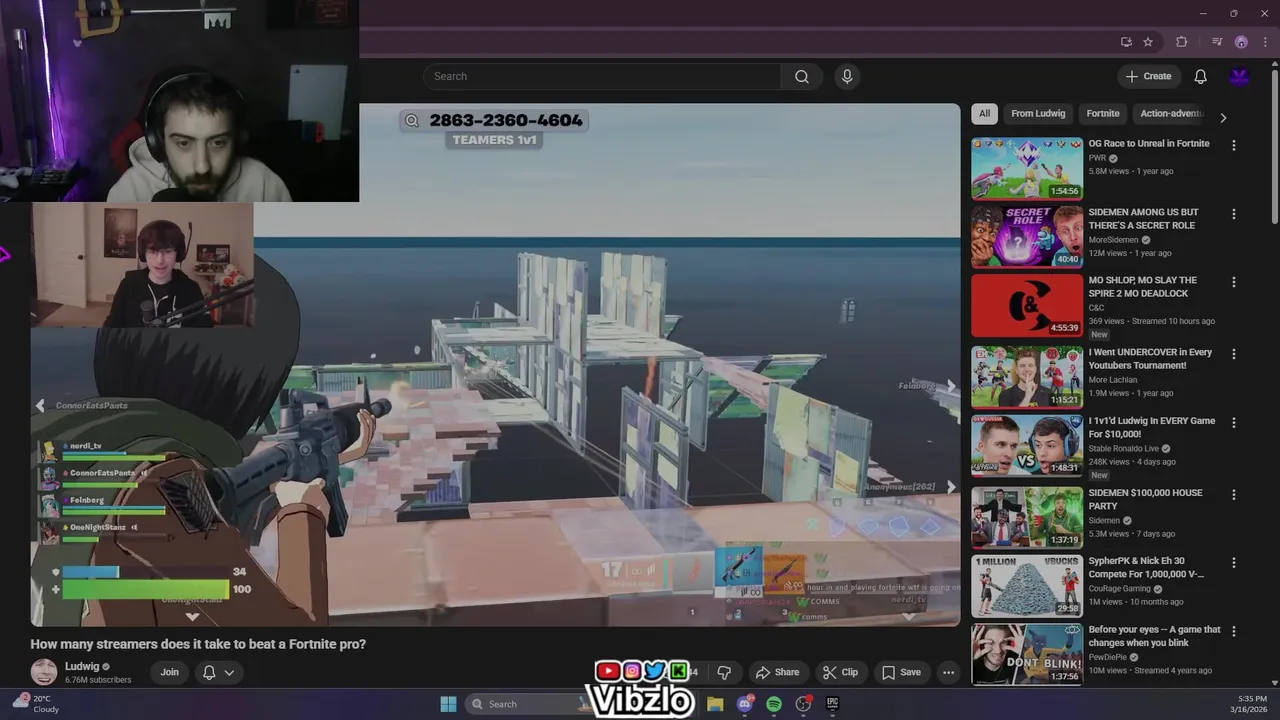Open options for I 1v1'd Ludwig video
This screenshot has height=720, width=1280.
[1233, 422]
